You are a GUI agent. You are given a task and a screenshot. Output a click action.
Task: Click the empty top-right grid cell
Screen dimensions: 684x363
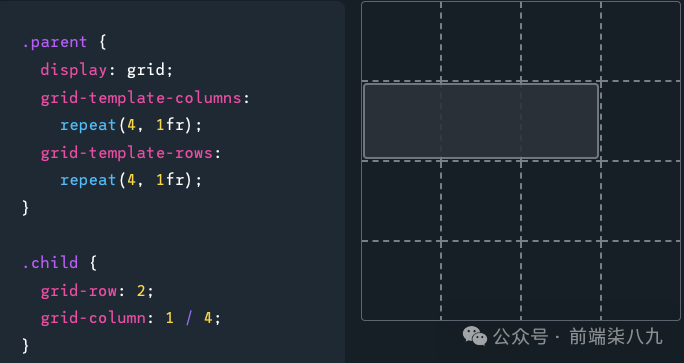pos(640,41)
